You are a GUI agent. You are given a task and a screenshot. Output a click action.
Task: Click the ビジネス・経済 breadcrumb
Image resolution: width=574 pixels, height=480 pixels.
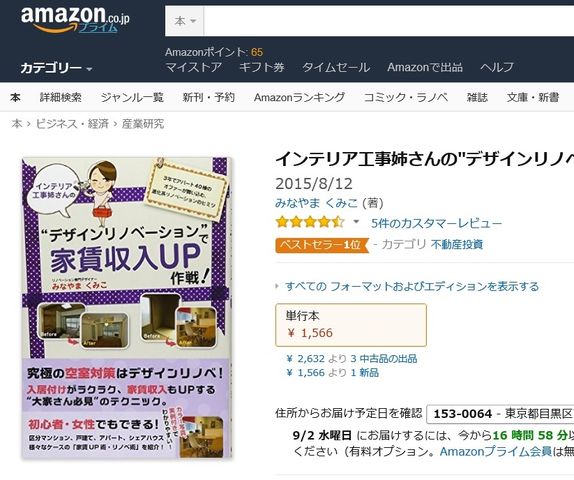tap(72, 124)
